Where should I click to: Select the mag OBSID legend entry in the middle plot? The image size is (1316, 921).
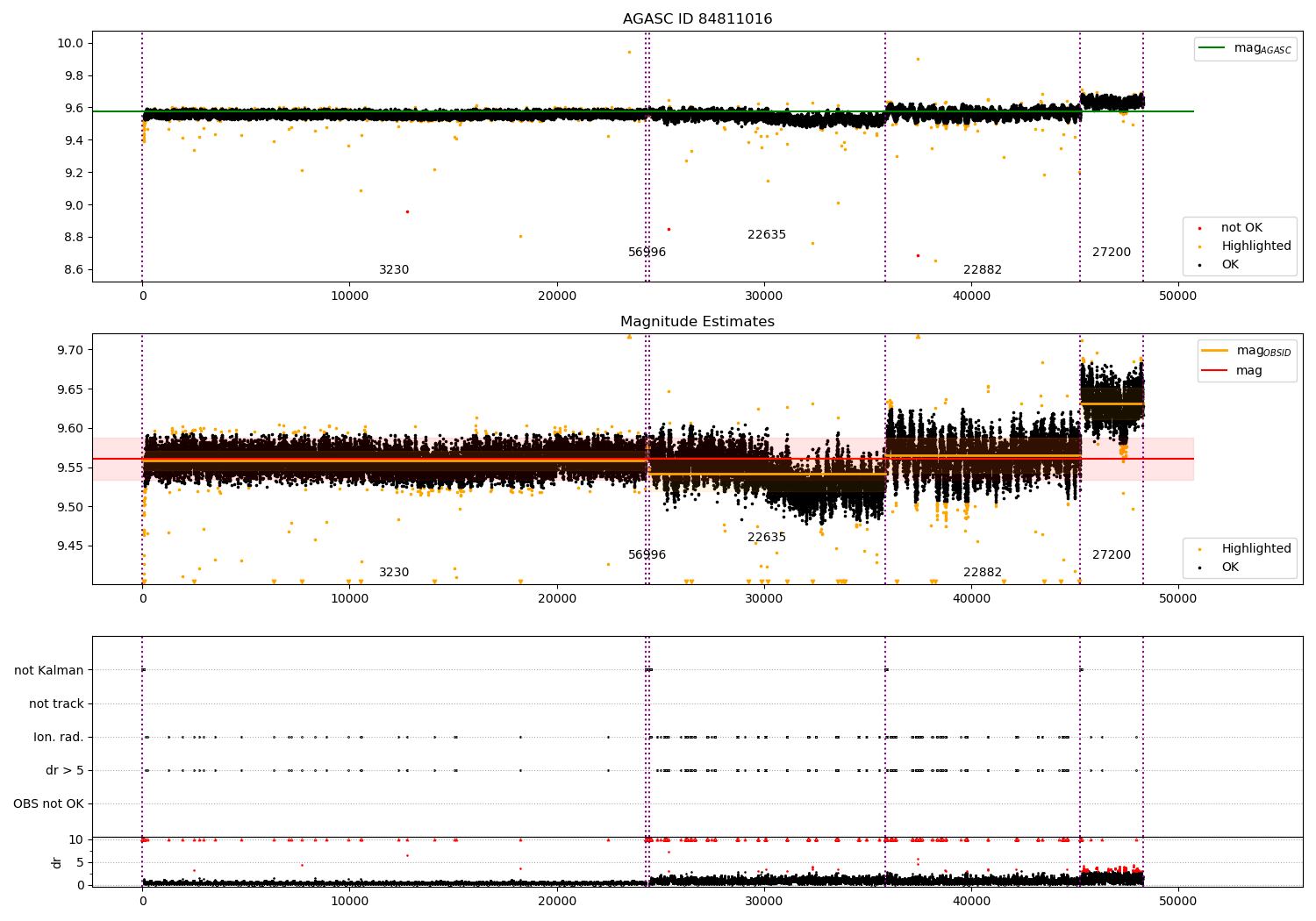pyautogui.click(x=1247, y=351)
